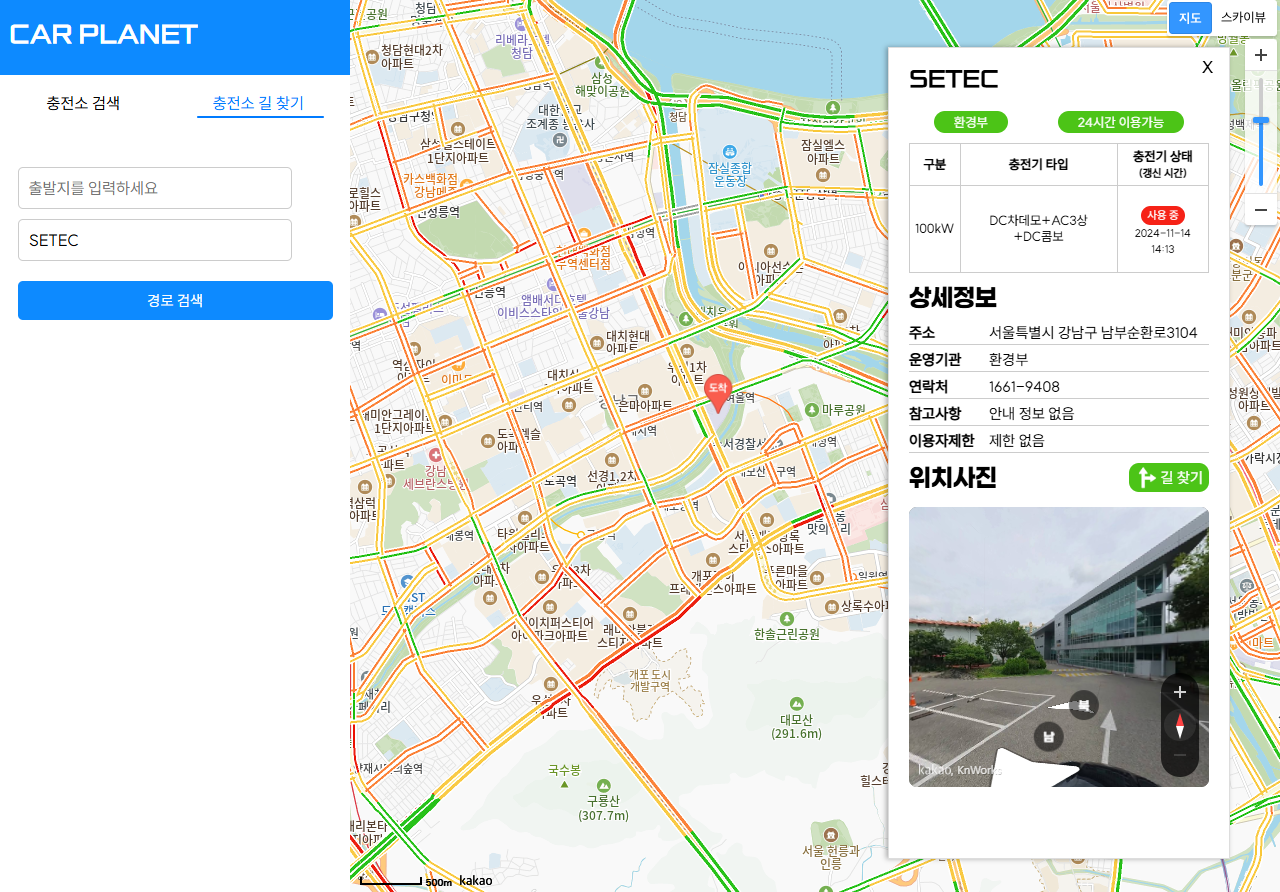Click the 위치사진 heading
The width and height of the screenshot is (1280, 892).
point(952,478)
